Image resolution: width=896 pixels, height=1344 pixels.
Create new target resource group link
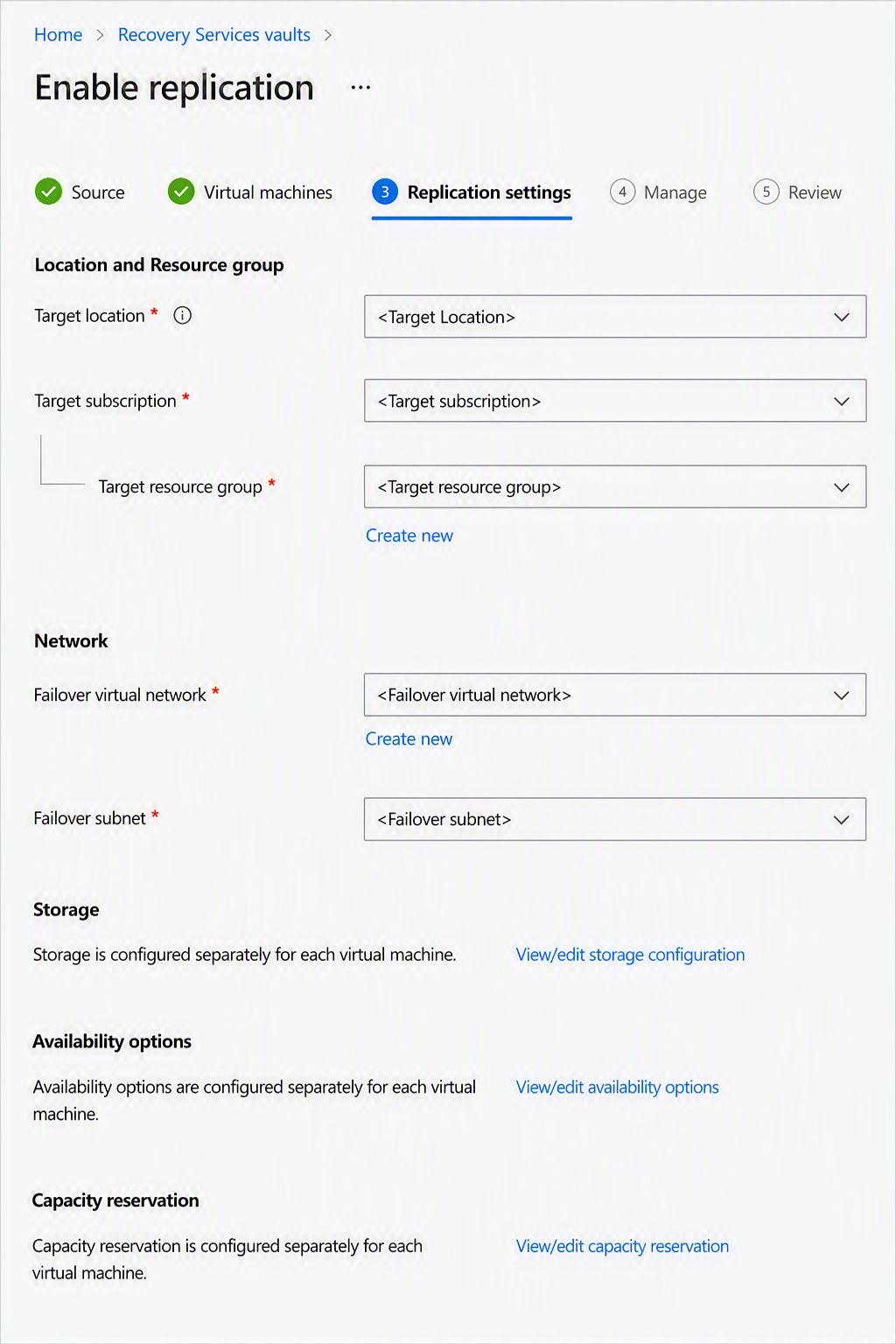click(x=409, y=535)
